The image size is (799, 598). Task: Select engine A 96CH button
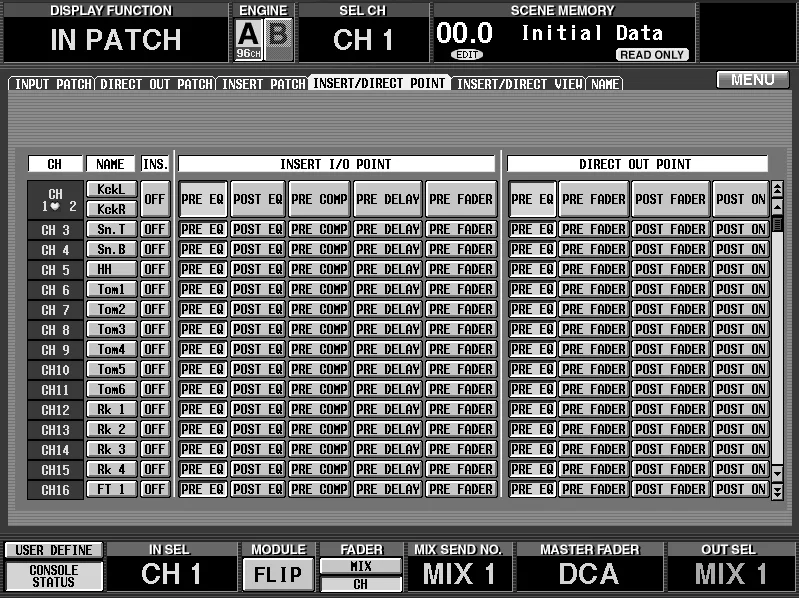point(249,39)
